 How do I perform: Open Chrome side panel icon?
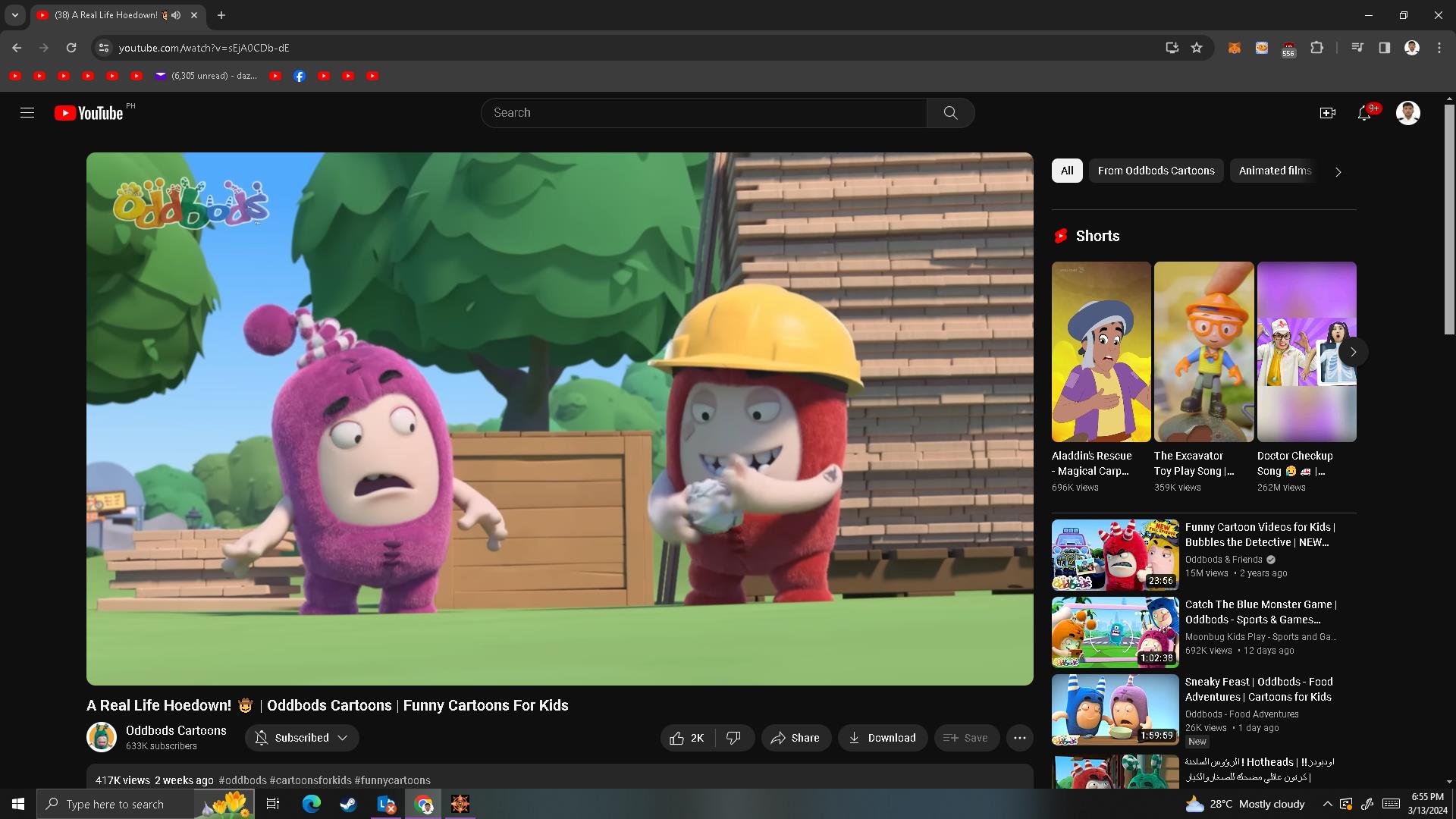1384,48
